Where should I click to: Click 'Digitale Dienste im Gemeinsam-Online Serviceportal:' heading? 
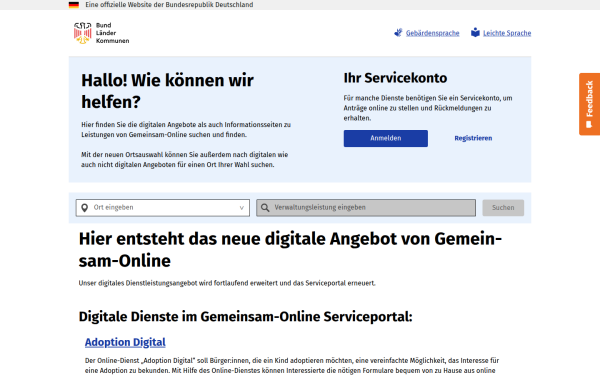(x=246, y=317)
